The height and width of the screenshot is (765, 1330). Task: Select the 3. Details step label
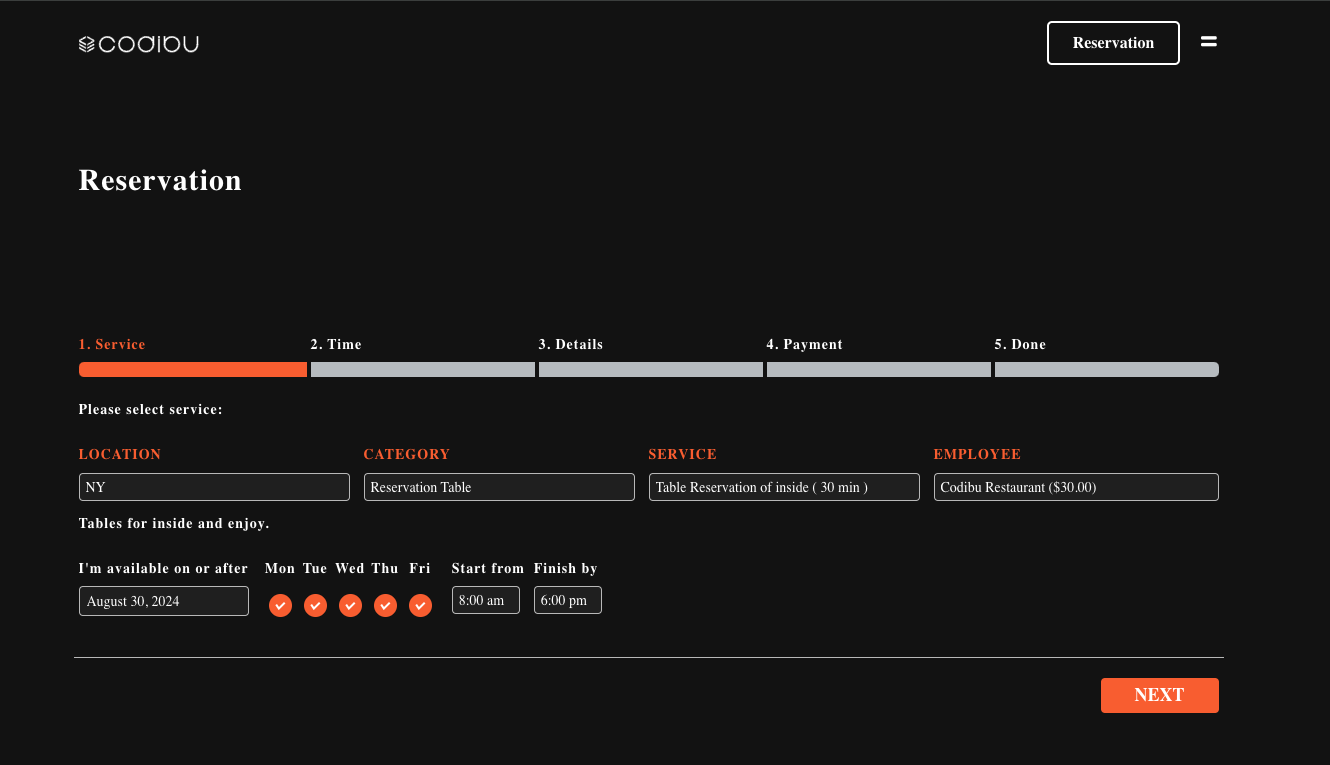[x=570, y=344]
